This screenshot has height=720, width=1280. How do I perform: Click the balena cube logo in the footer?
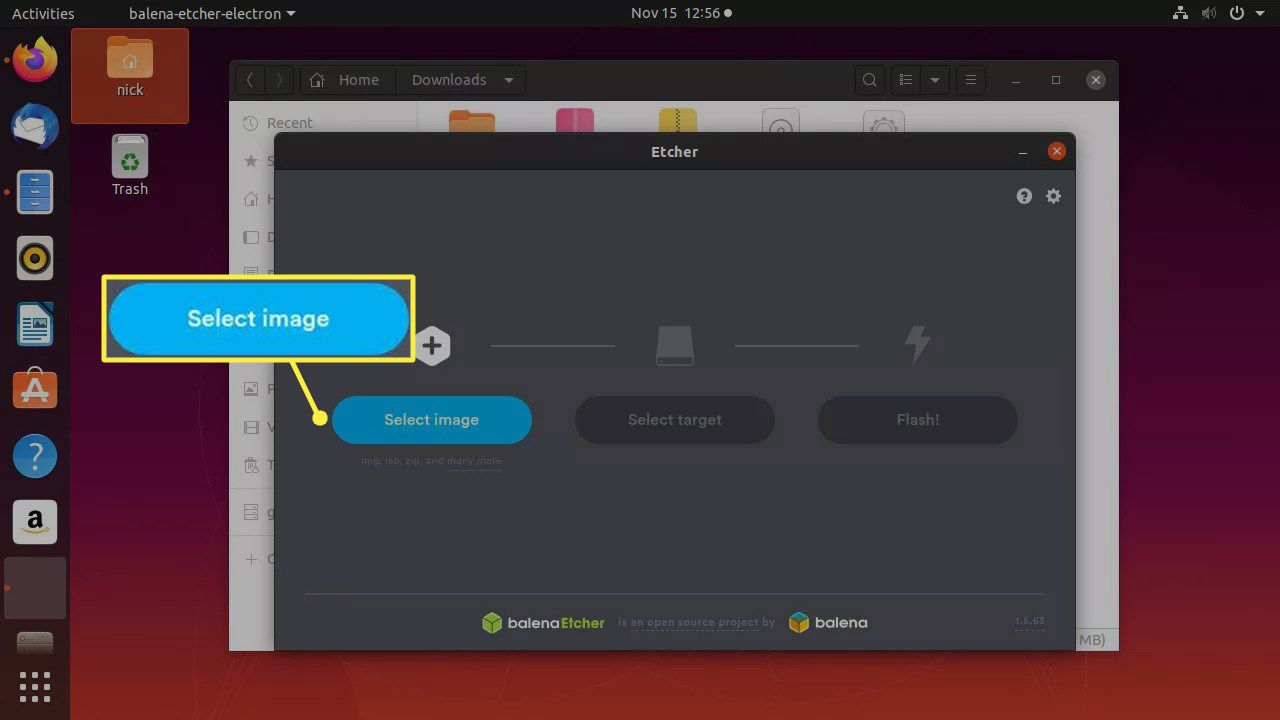click(x=828, y=623)
